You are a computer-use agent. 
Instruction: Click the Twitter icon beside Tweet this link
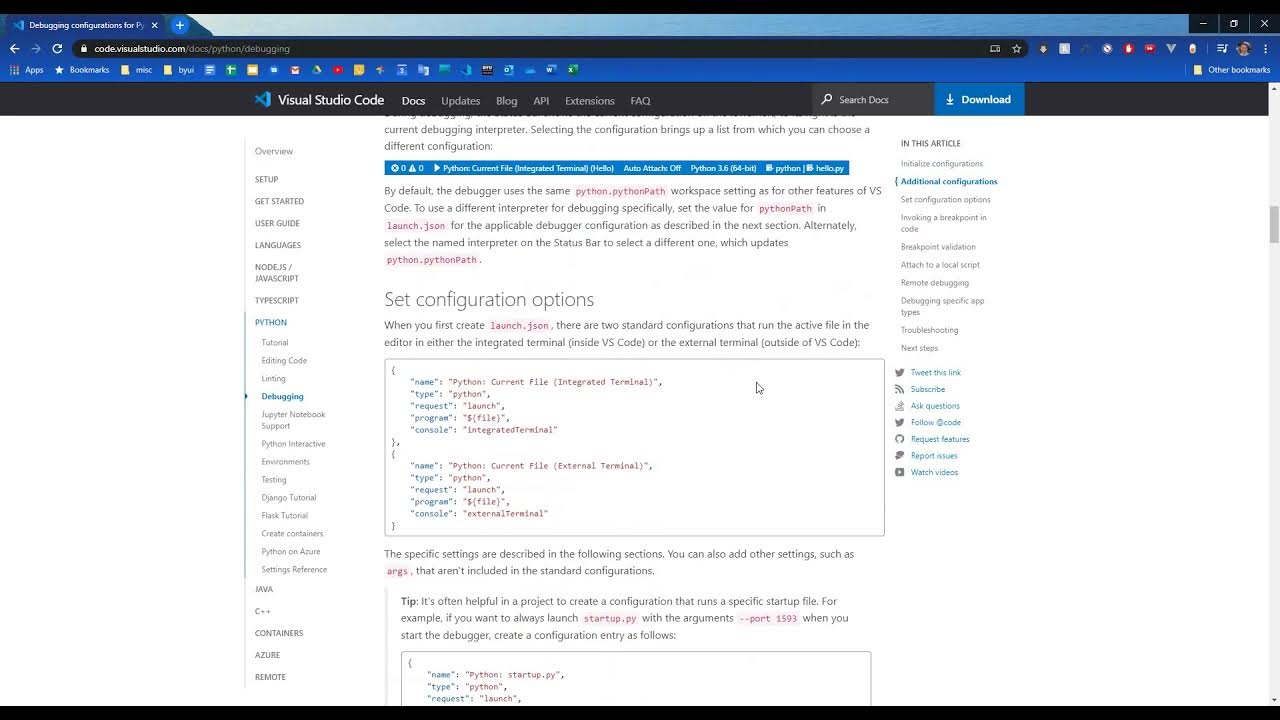[899, 373]
